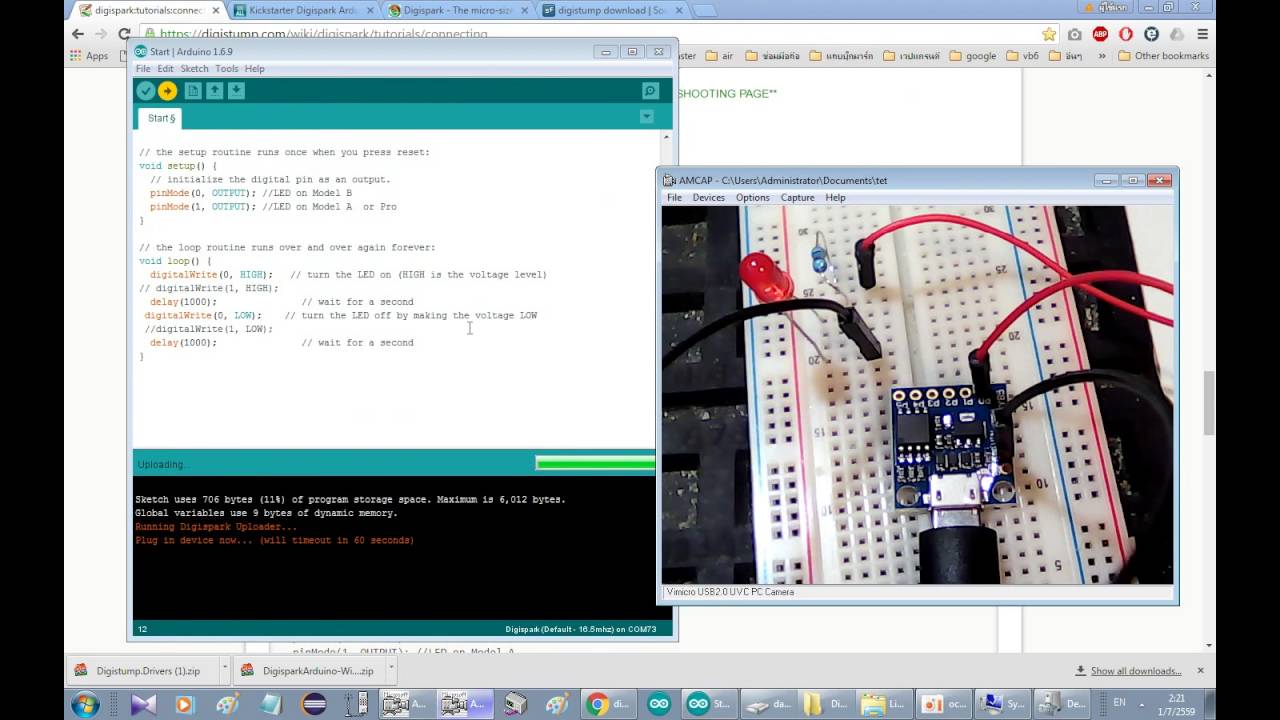Open the AMCAP Help menu
The width and height of the screenshot is (1280, 720).
pos(835,198)
